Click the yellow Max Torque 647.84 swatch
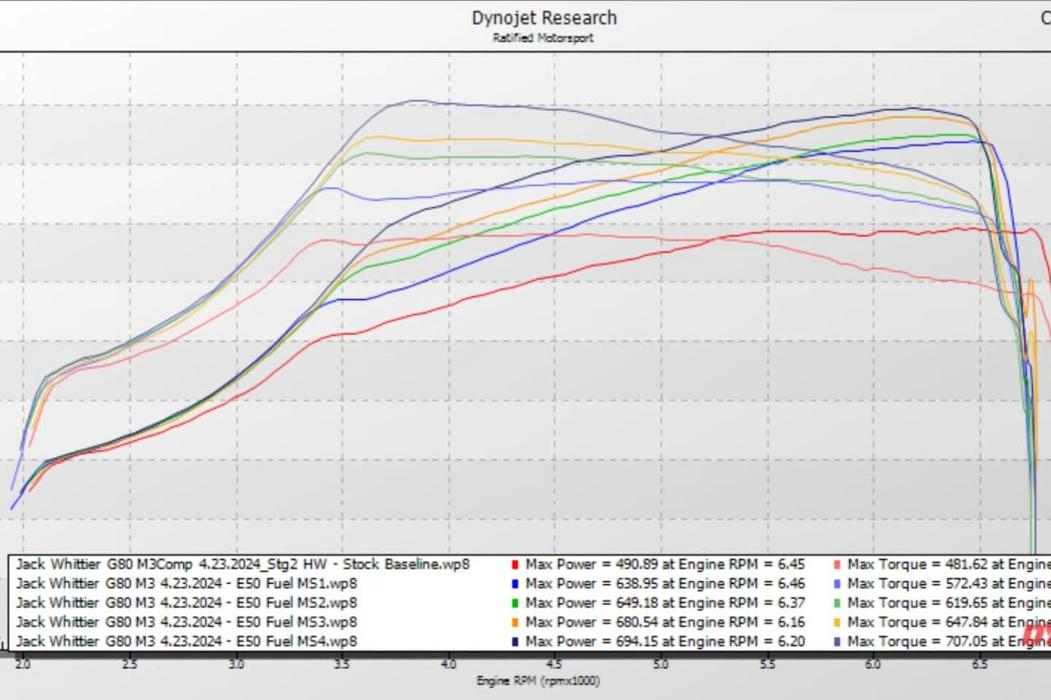This screenshot has height=700, width=1051. point(837,623)
